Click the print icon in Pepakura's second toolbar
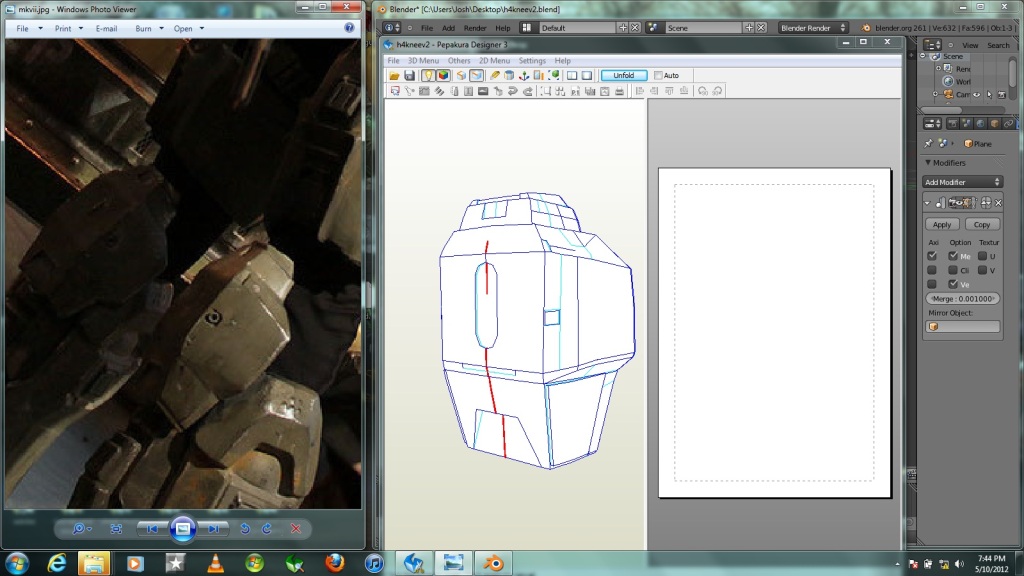 coord(620,92)
